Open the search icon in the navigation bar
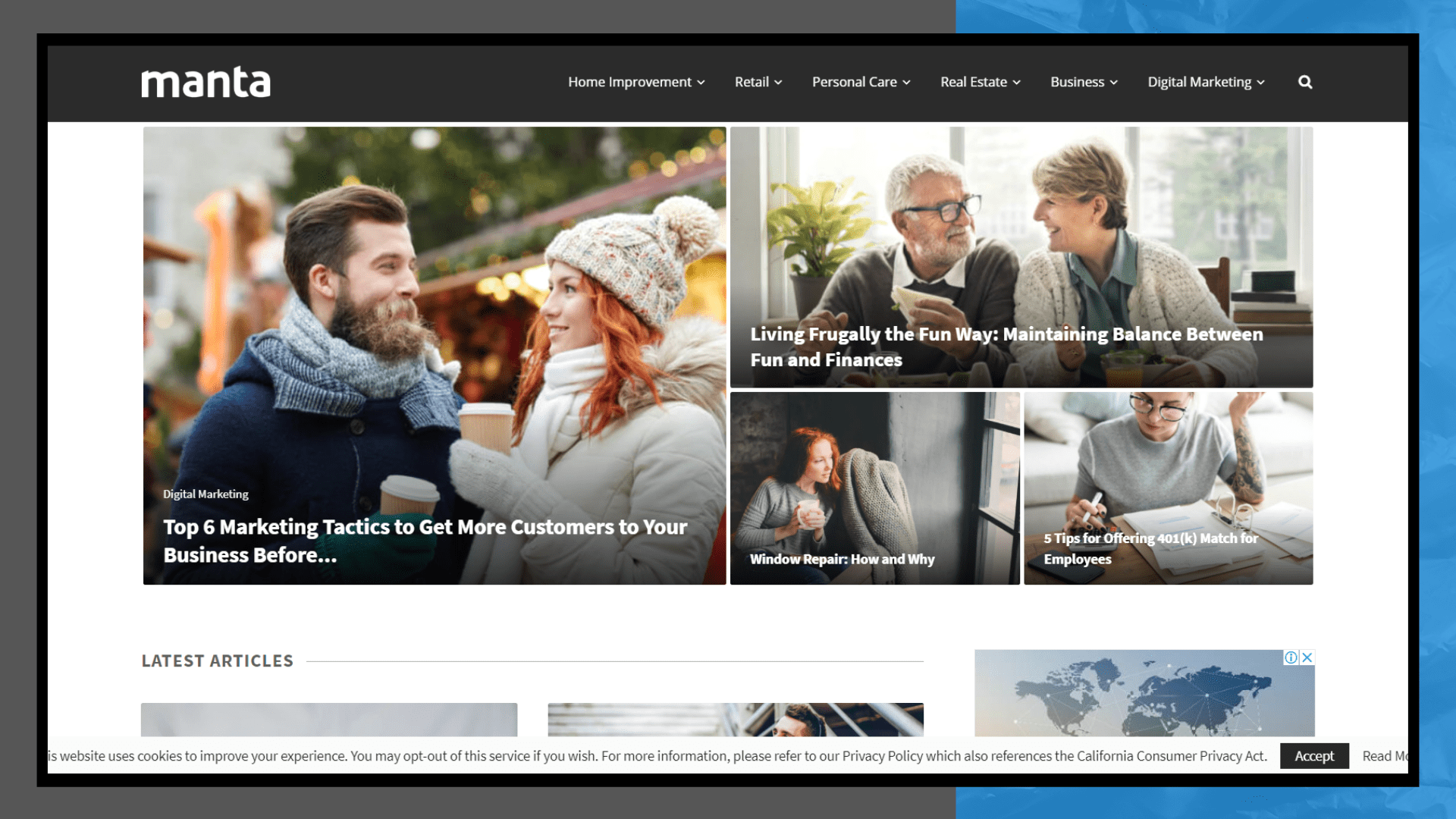The width and height of the screenshot is (1456, 819). [x=1304, y=82]
